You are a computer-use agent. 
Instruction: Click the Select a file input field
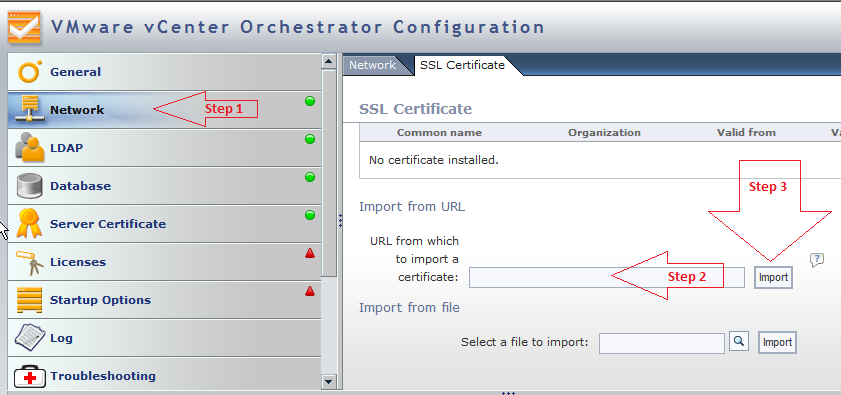click(662, 343)
